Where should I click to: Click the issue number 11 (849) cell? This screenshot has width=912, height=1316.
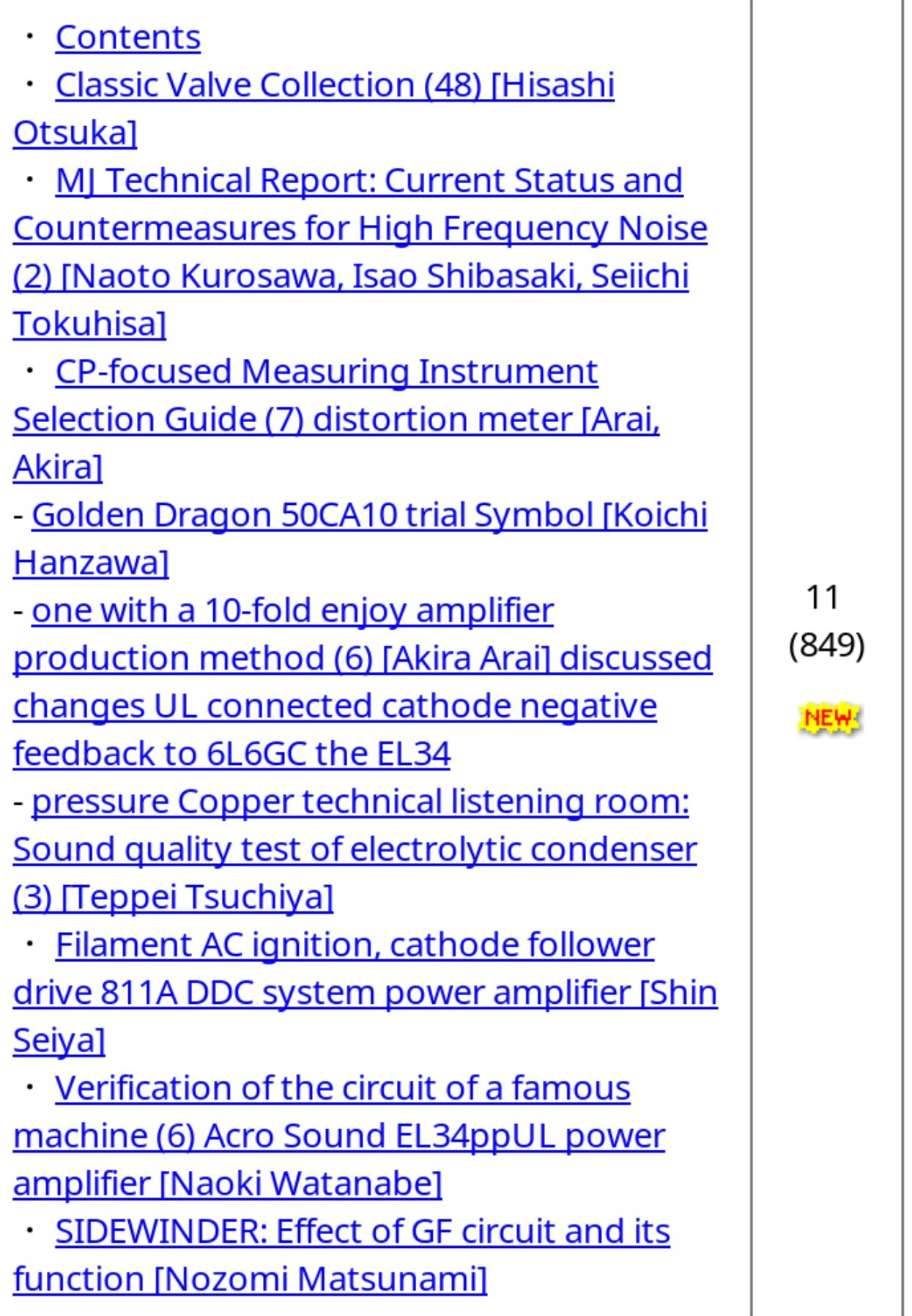click(826, 621)
